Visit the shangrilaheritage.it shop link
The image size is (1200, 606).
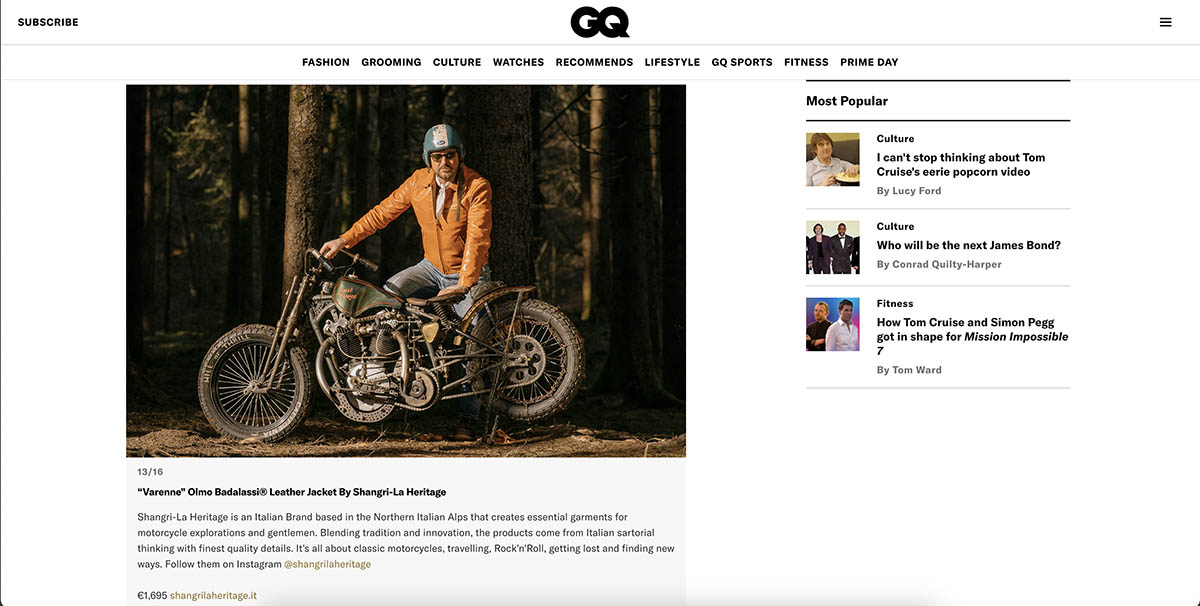click(213, 595)
